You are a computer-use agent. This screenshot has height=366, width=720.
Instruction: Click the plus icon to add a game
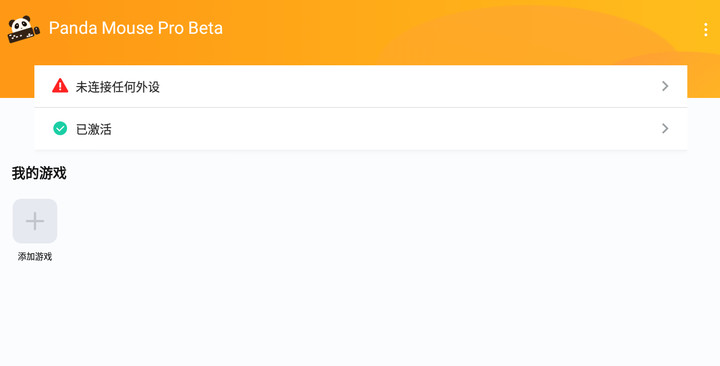(35, 221)
